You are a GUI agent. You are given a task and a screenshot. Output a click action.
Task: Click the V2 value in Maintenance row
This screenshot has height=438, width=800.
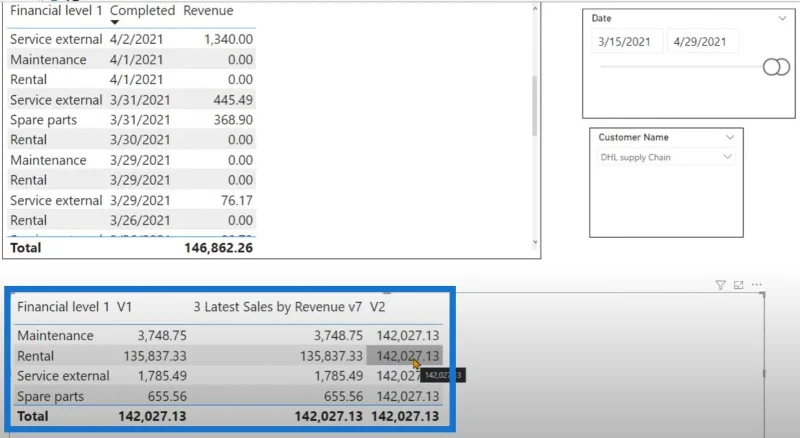[x=408, y=335]
